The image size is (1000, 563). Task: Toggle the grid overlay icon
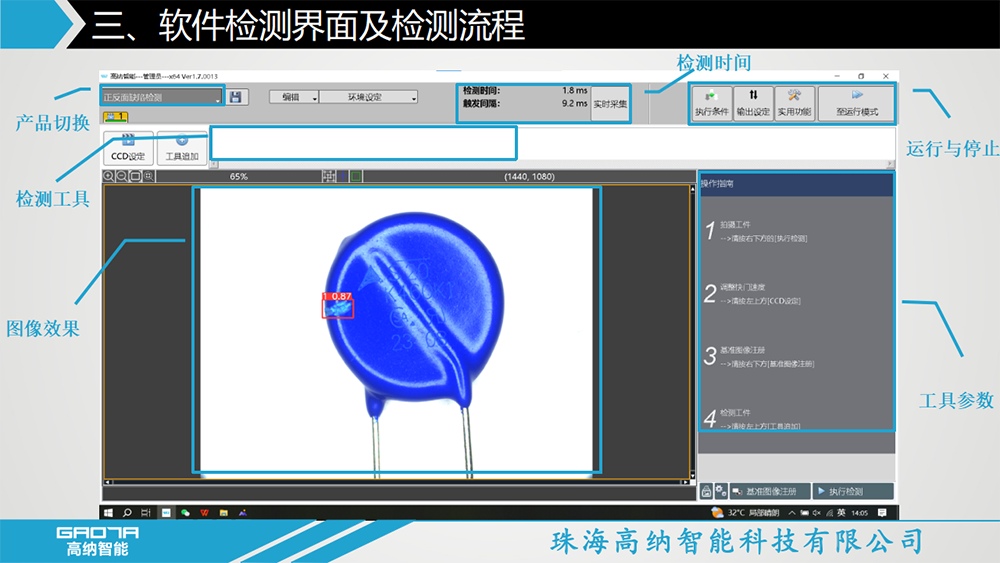tap(328, 176)
